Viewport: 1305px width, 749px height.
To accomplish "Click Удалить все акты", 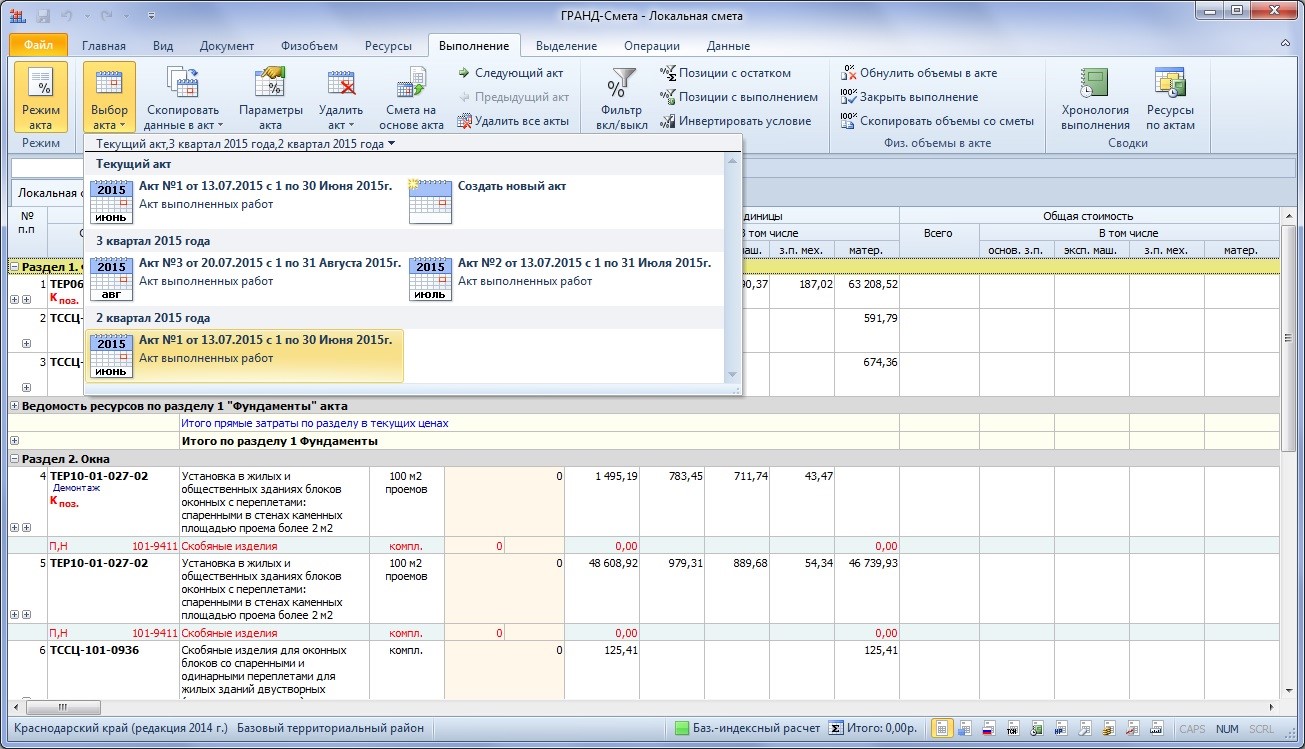I will tap(513, 121).
